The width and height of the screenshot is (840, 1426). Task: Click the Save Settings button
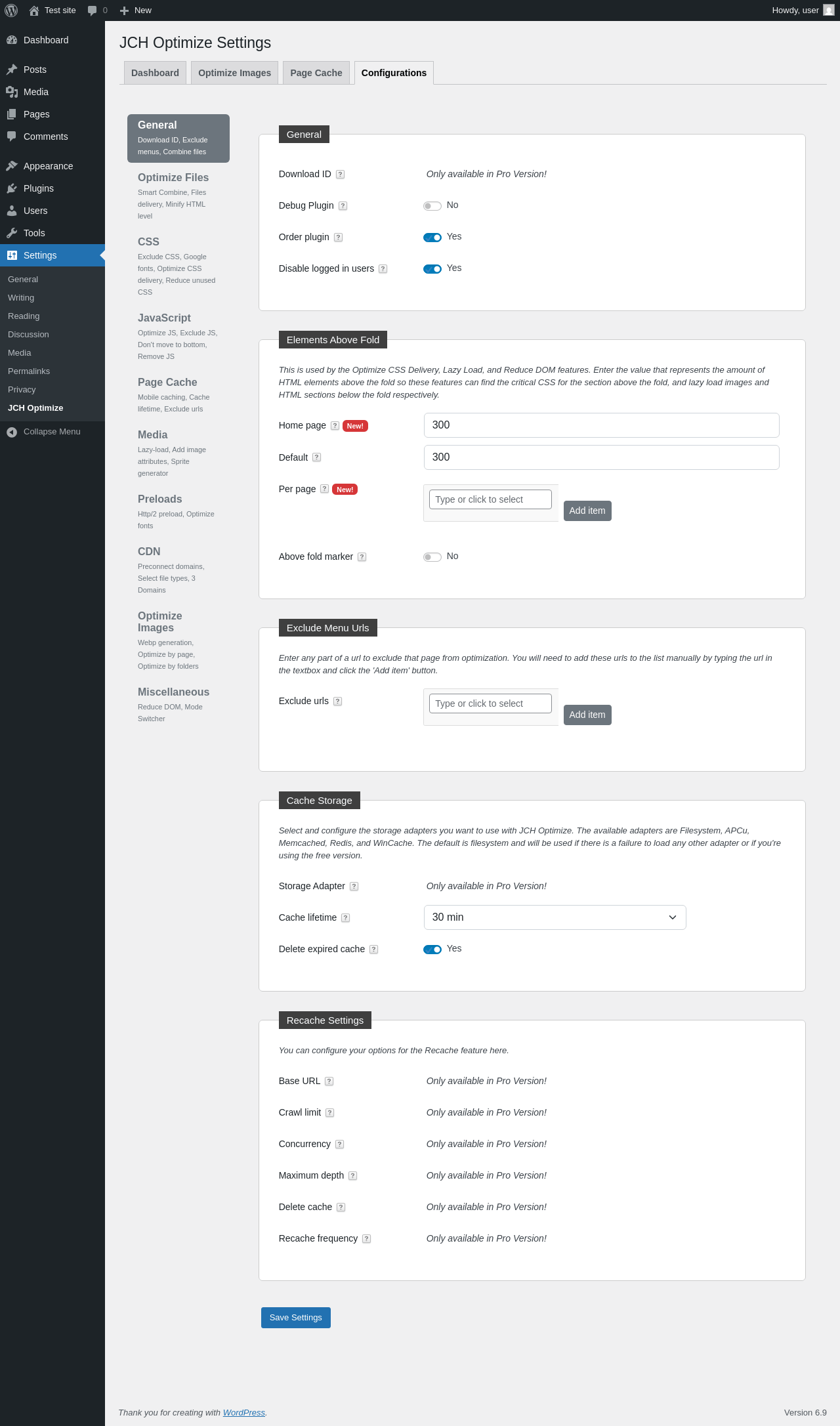click(x=296, y=1318)
